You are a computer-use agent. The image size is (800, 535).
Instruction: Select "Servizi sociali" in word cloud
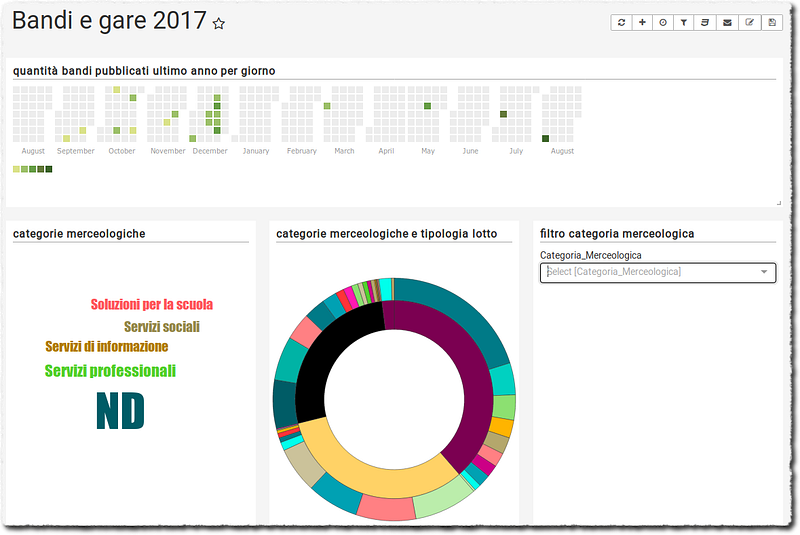162,326
